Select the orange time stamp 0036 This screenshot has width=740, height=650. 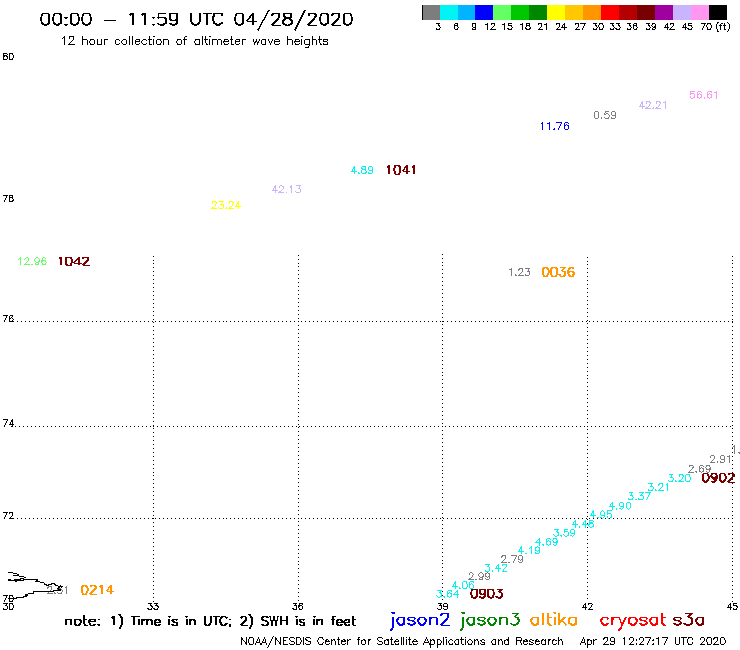pos(558,272)
